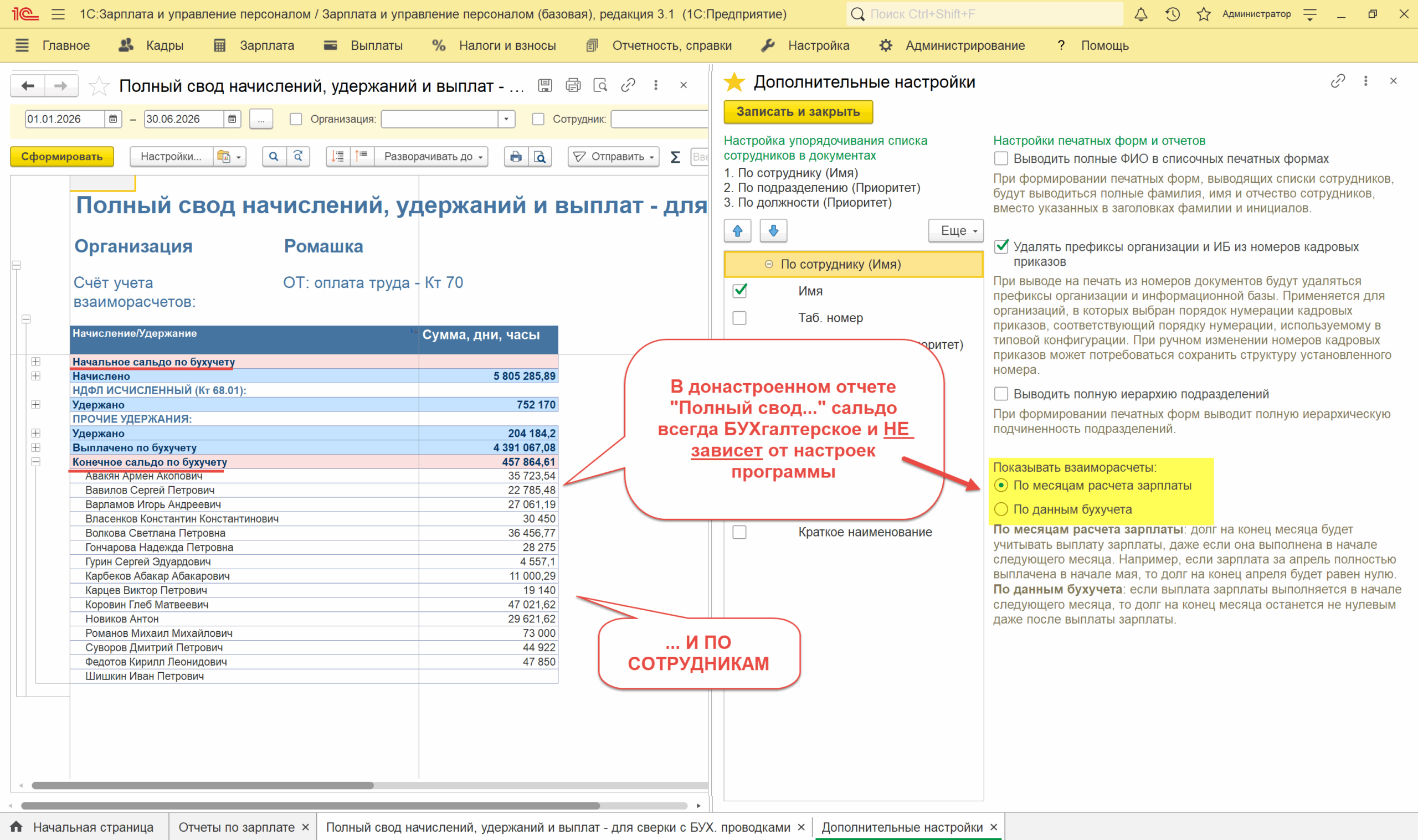This screenshot has height=840, width=1418.
Task: Open the Выплаты menu
Action: point(363,45)
